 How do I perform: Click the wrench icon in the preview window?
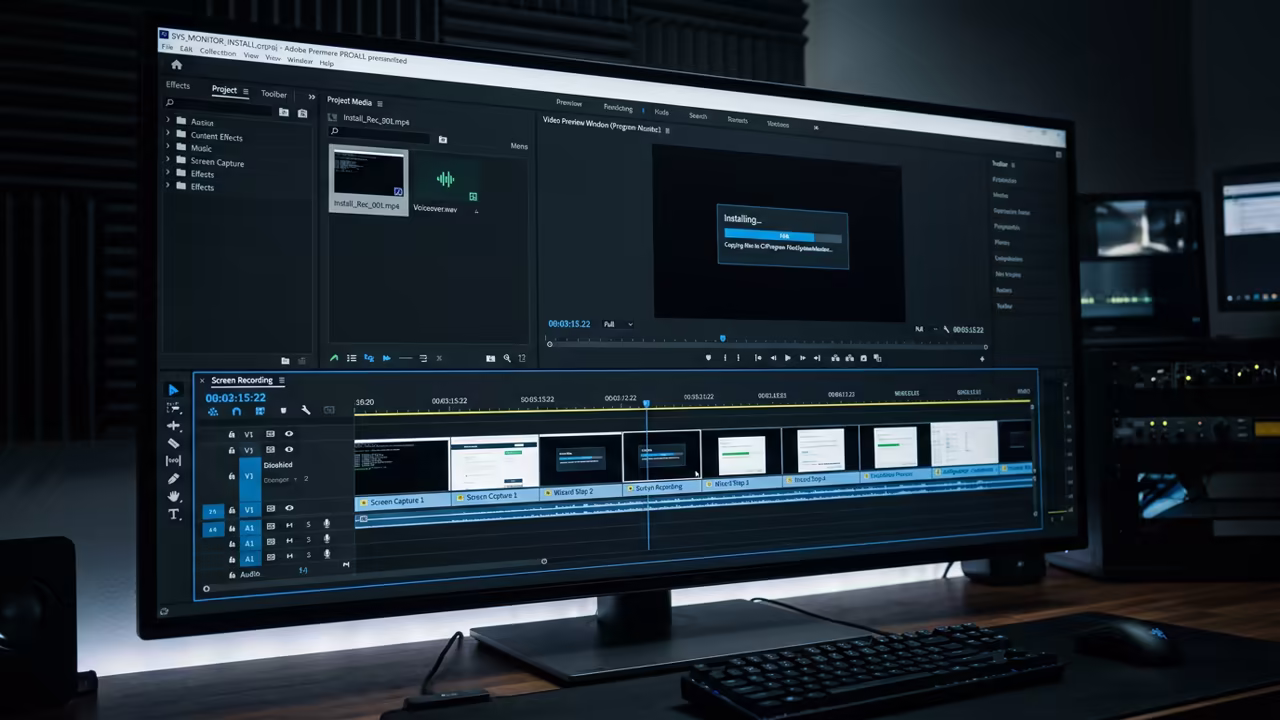[946, 329]
